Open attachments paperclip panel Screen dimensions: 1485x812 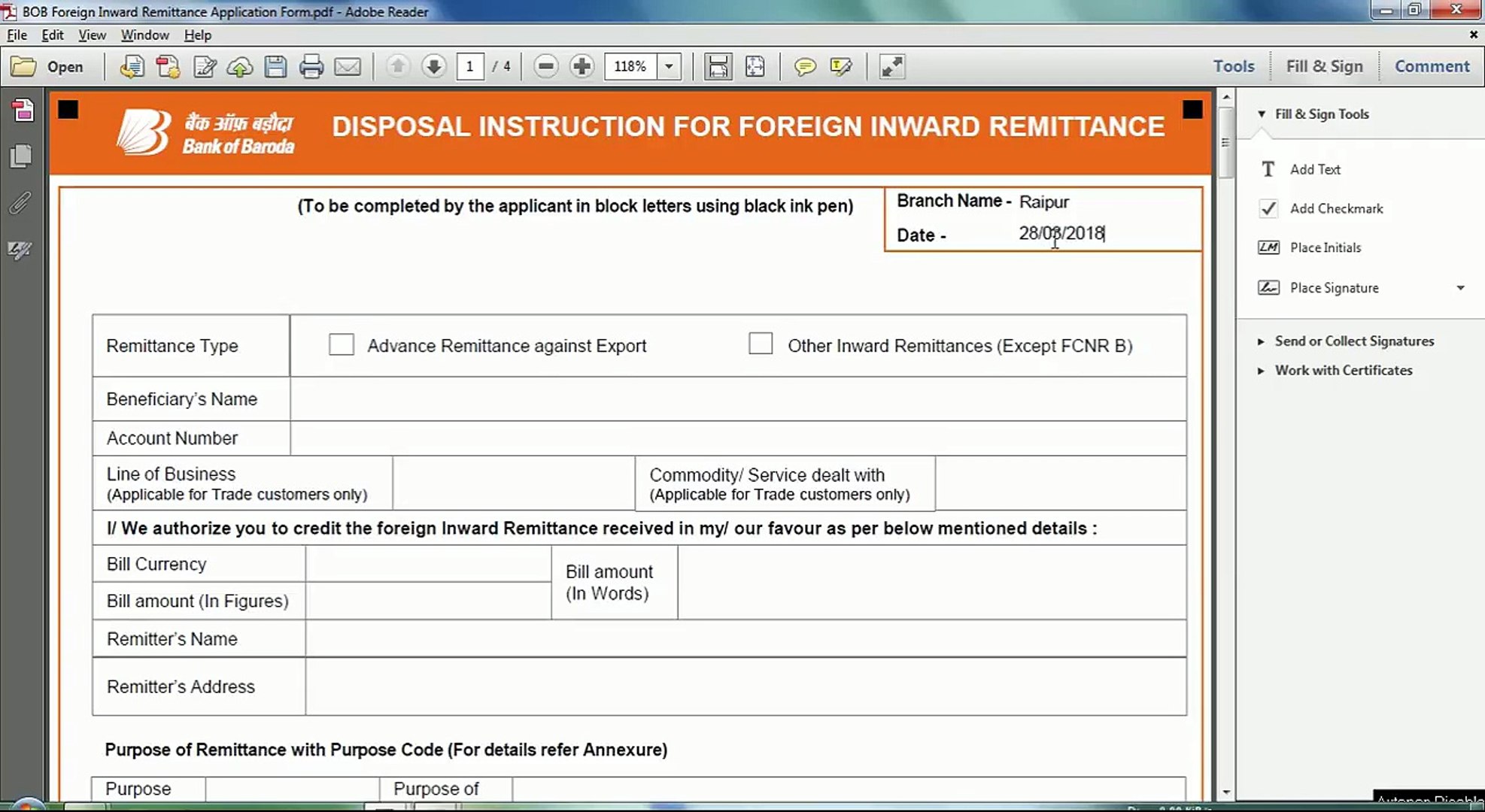coord(20,203)
